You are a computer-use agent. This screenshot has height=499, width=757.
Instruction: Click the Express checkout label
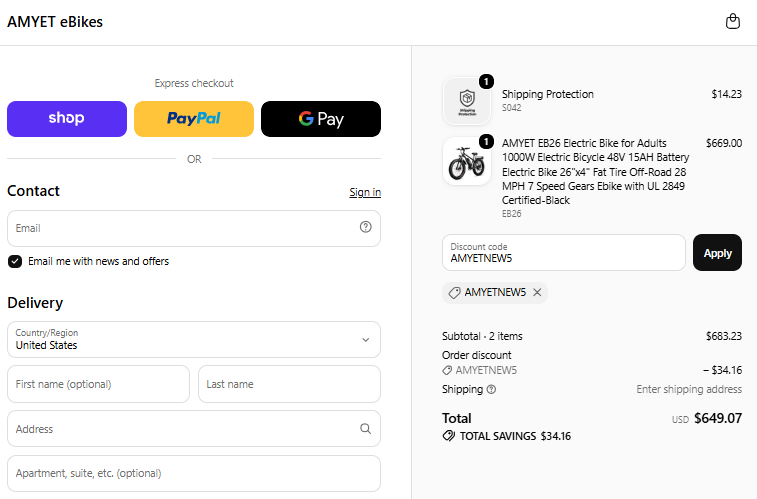tap(194, 83)
